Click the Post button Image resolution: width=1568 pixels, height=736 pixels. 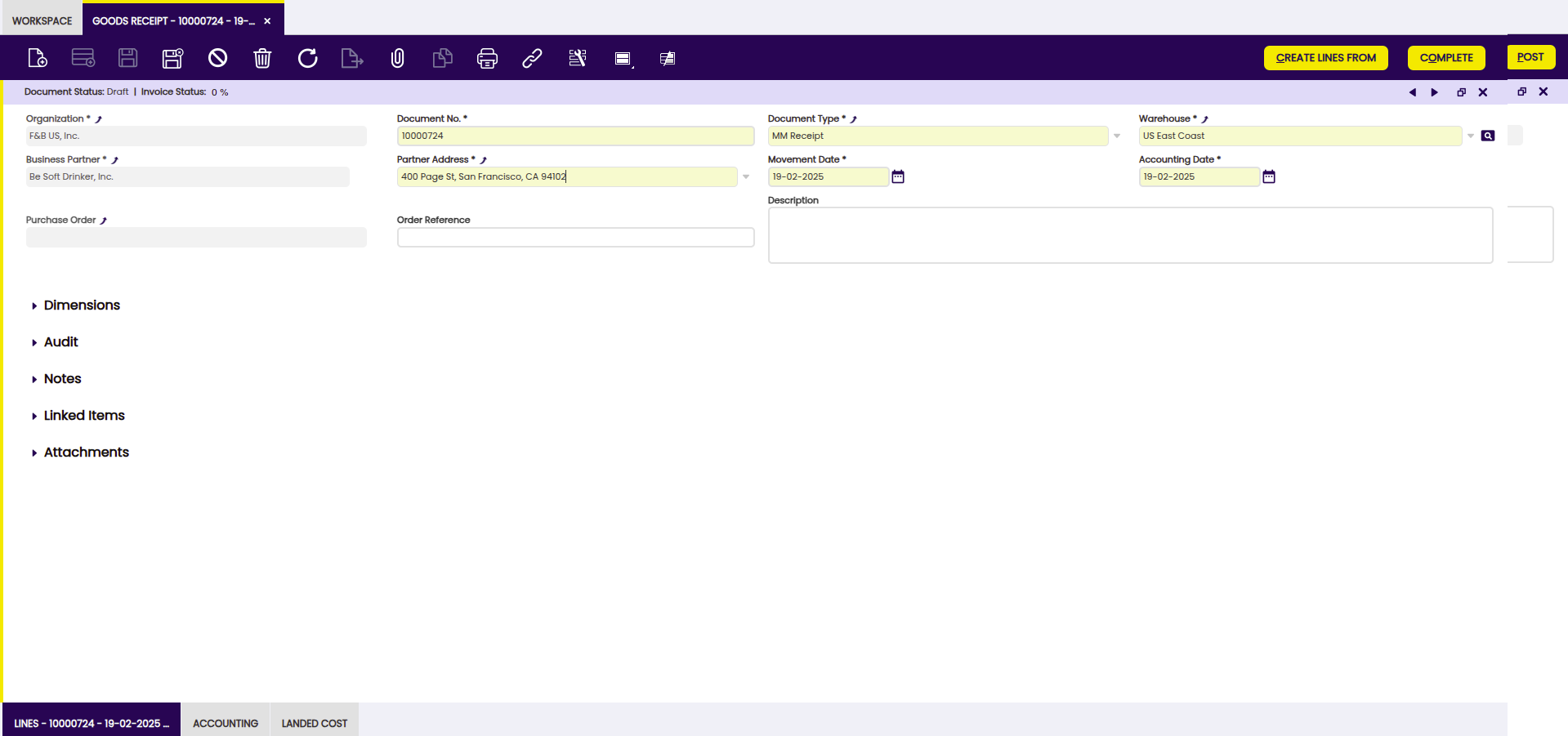pyautogui.click(x=1531, y=57)
